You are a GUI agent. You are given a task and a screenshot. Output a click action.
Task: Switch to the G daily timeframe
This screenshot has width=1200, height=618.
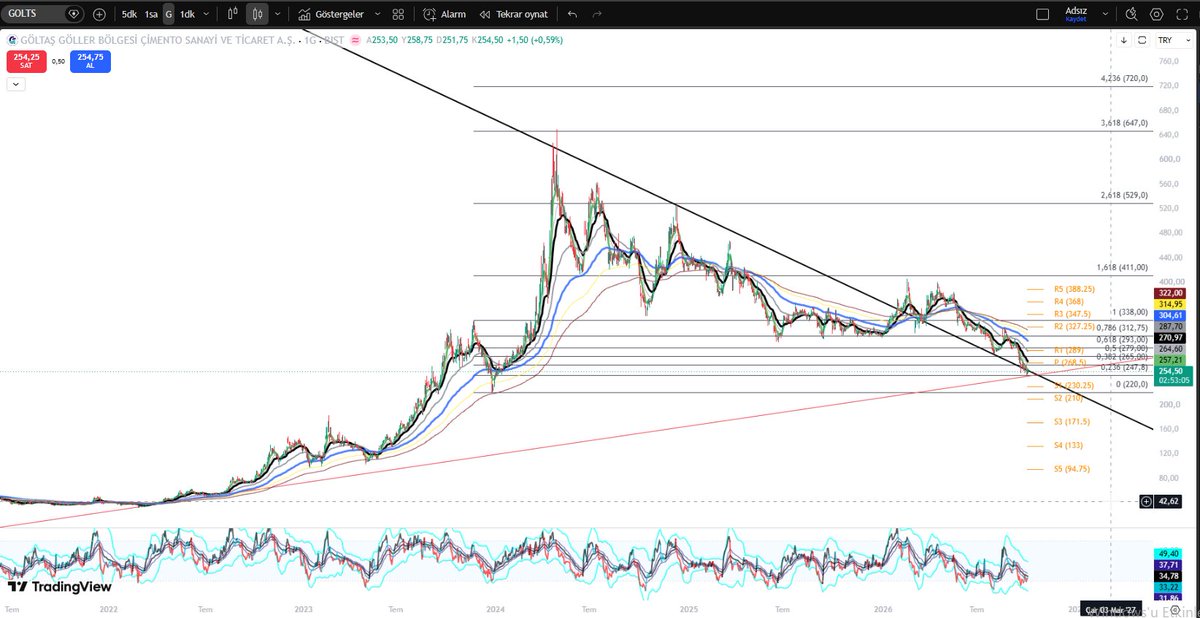click(x=168, y=14)
